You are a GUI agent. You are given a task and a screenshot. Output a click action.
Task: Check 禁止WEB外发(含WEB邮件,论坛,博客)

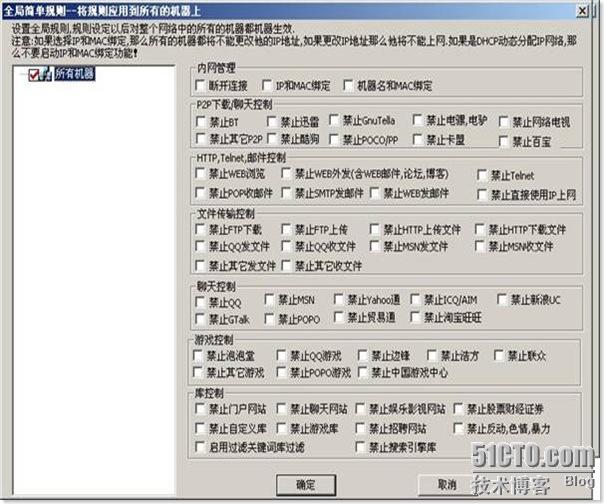pyautogui.click(x=286, y=173)
